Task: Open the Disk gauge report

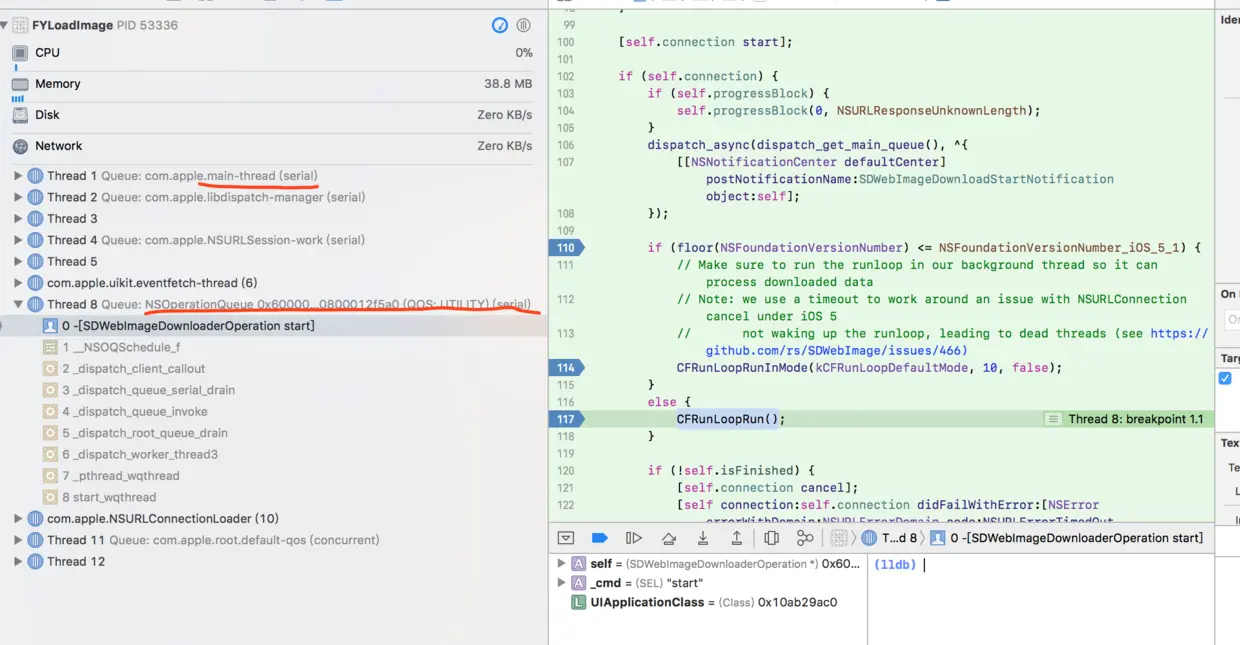Action: click(273, 115)
